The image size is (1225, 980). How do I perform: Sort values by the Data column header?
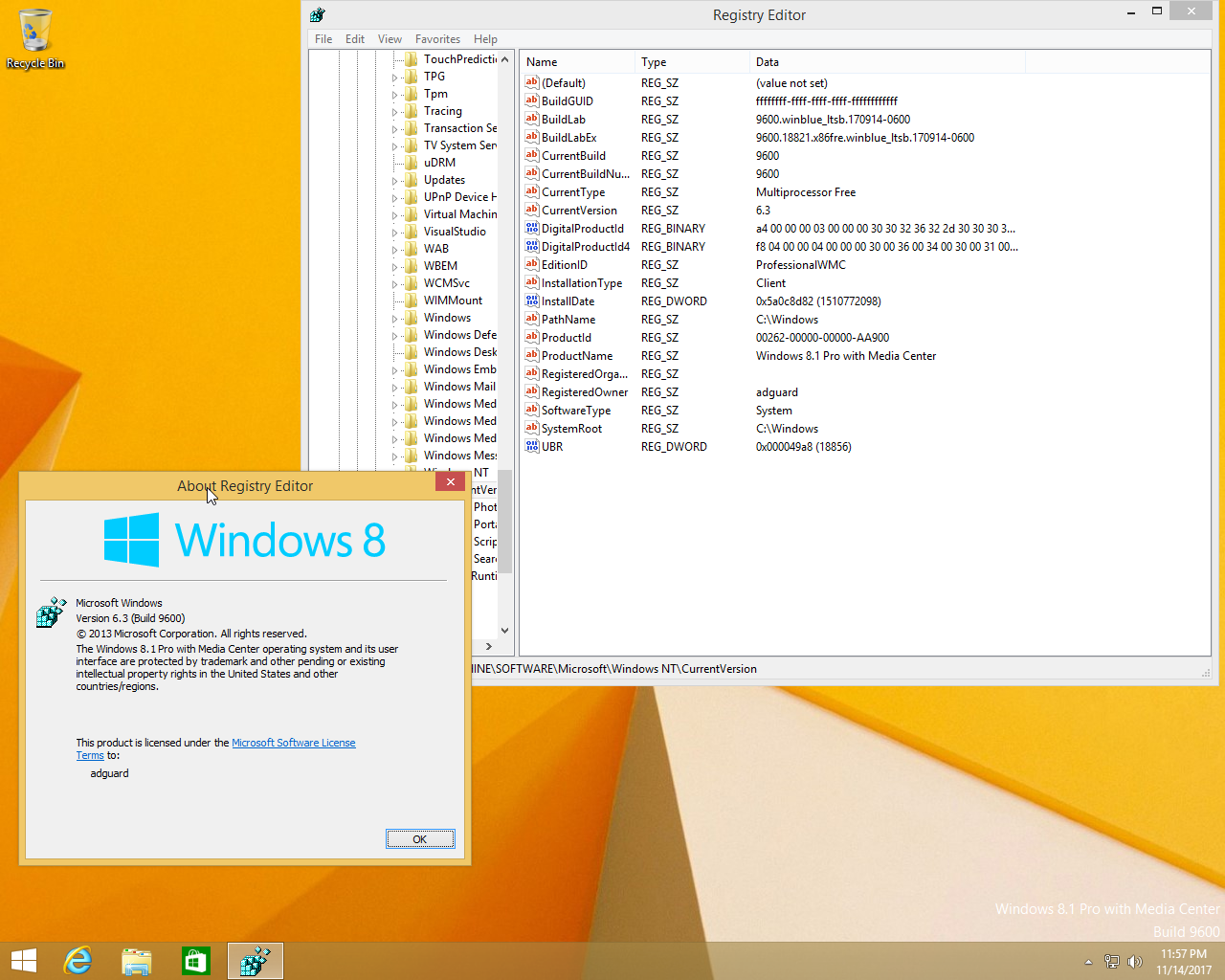pos(886,62)
